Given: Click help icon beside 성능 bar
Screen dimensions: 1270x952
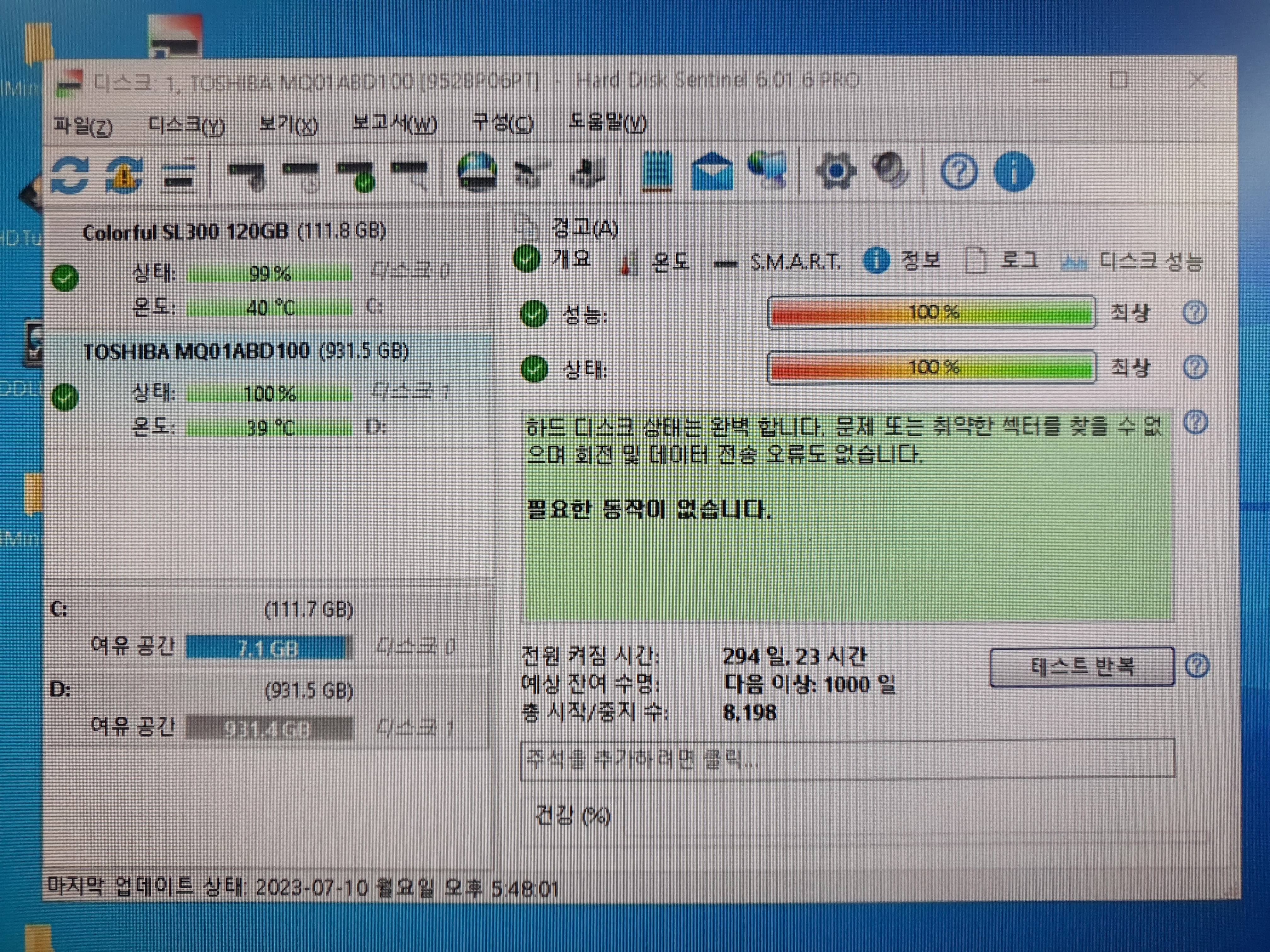Looking at the screenshot, I should click(x=1195, y=313).
